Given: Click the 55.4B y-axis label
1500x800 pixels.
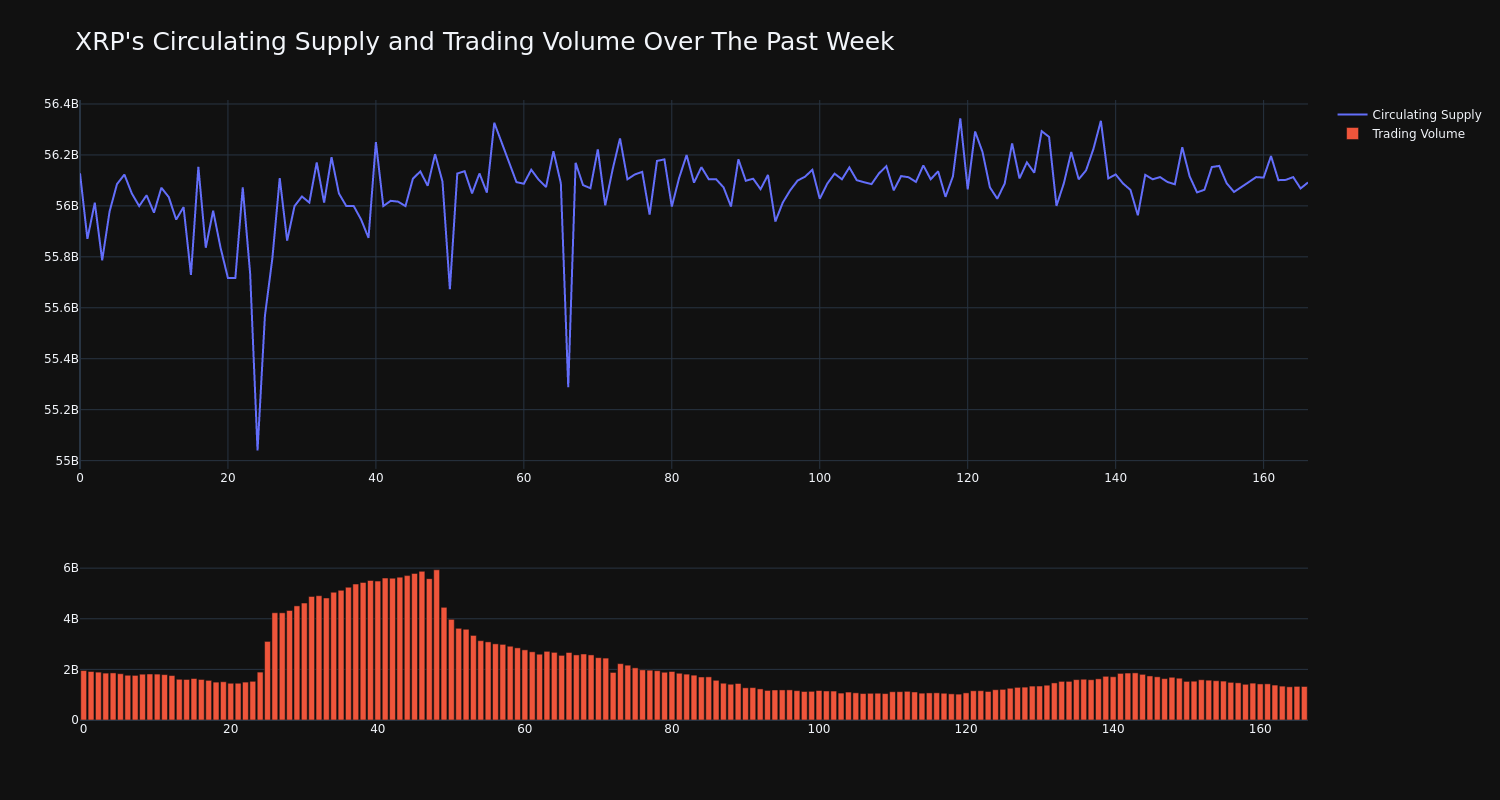Looking at the screenshot, I should (61, 359).
